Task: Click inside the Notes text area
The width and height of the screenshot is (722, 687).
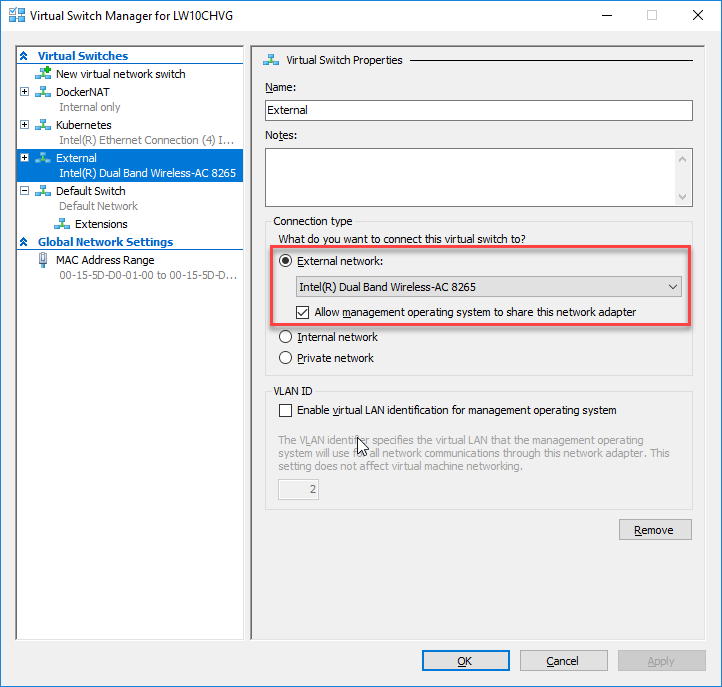Action: (471, 177)
